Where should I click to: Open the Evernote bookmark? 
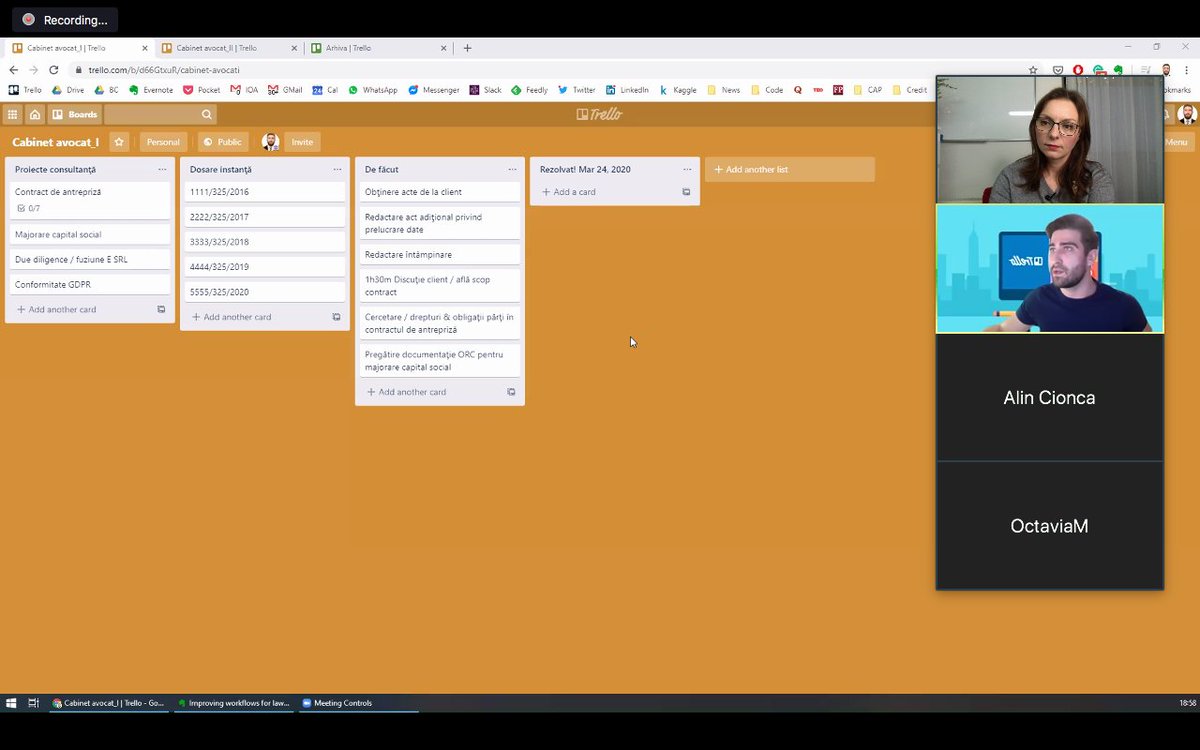click(151, 90)
